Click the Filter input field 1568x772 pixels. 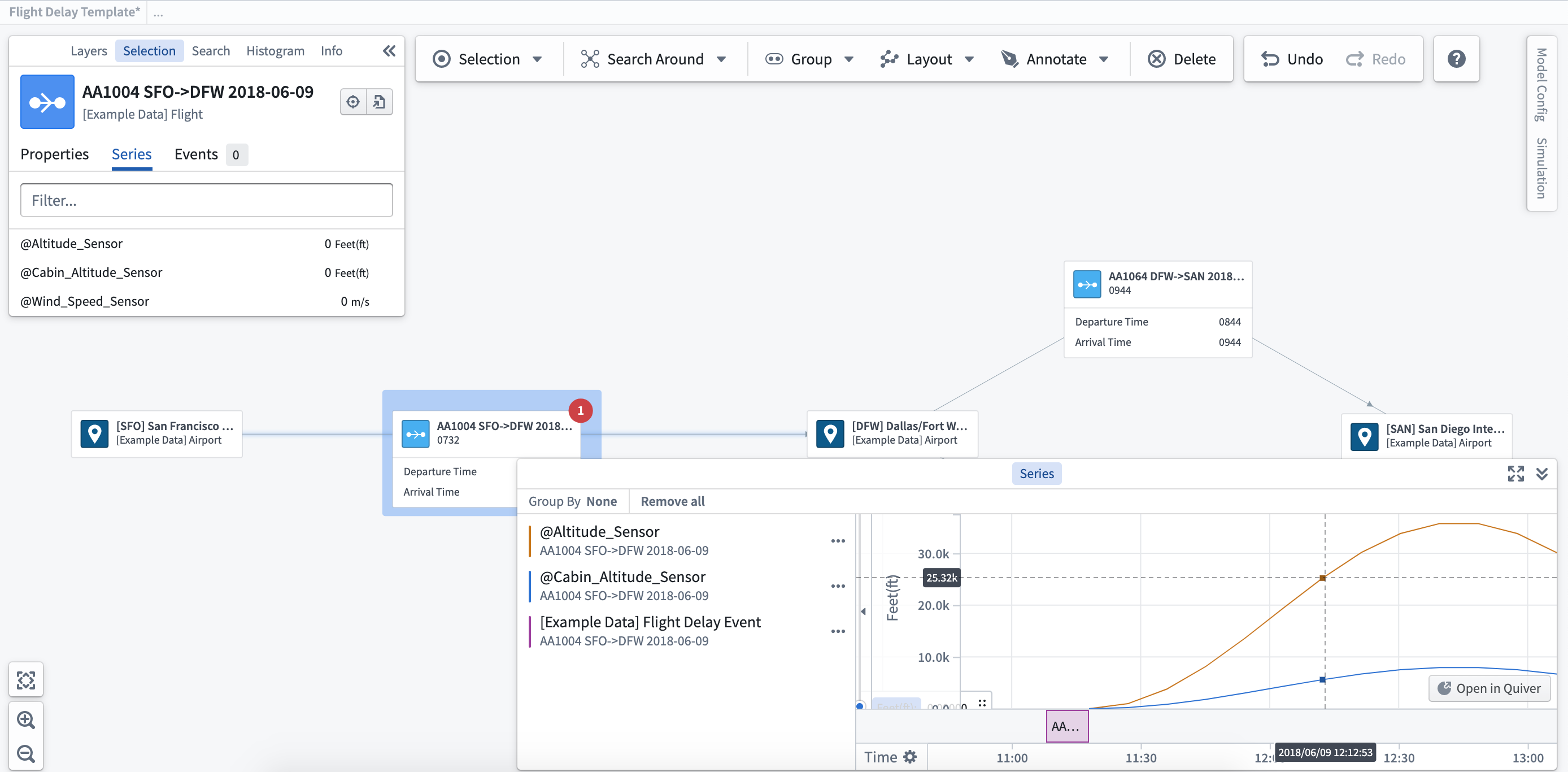(x=206, y=200)
